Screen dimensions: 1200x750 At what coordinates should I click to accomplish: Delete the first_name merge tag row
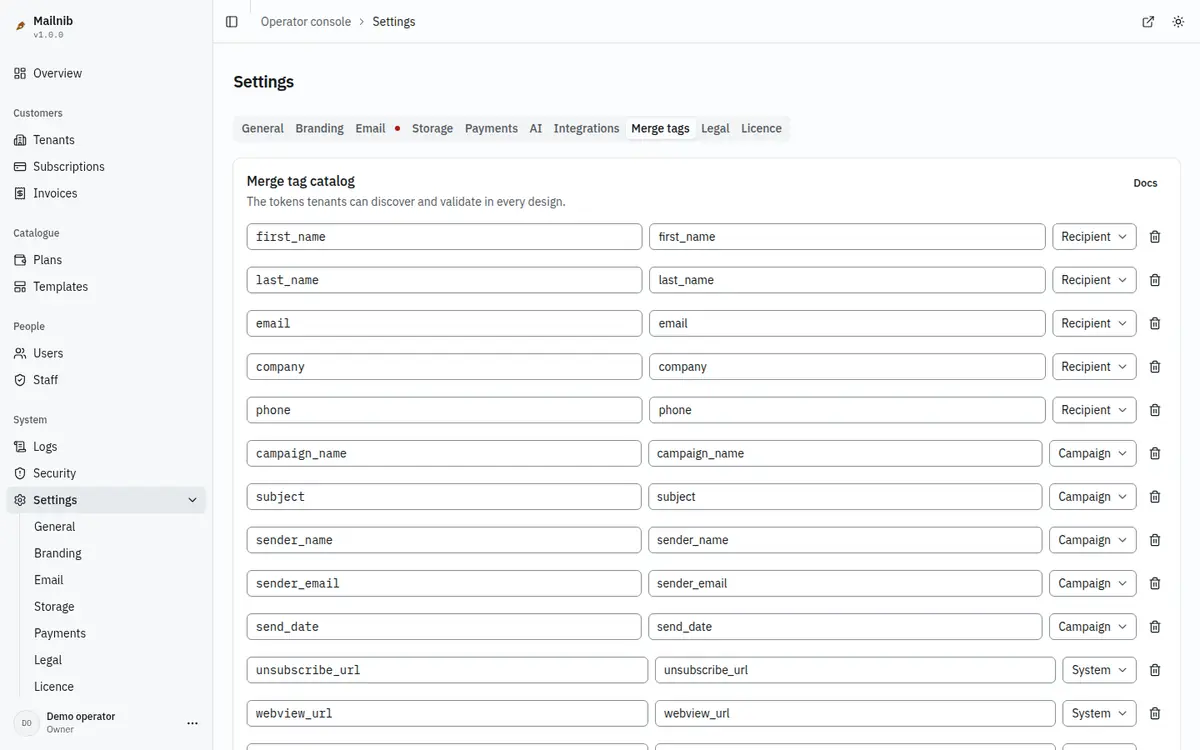tap(1155, 237)
